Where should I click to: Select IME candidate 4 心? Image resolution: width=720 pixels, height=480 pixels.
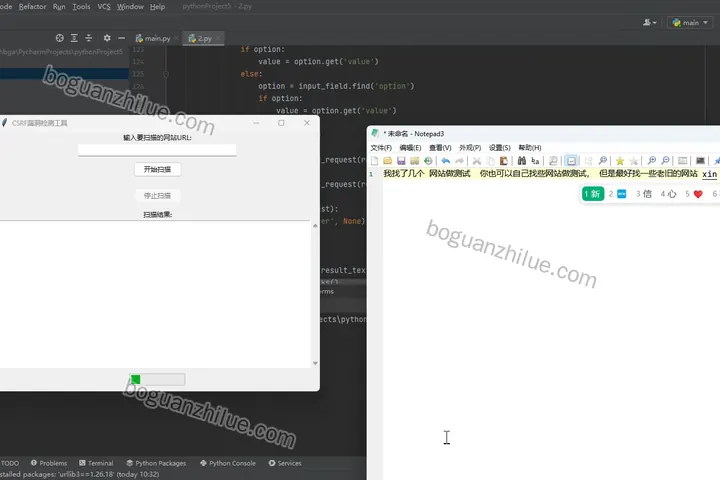point(669,194)
